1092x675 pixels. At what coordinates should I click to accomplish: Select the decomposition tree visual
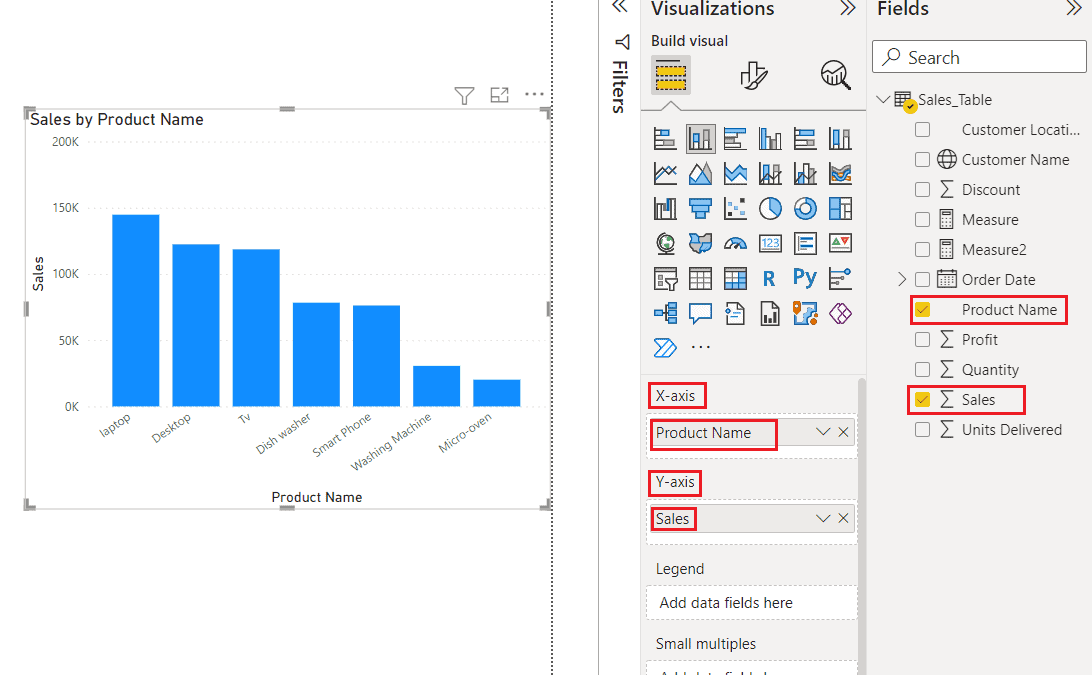[665, 313]
